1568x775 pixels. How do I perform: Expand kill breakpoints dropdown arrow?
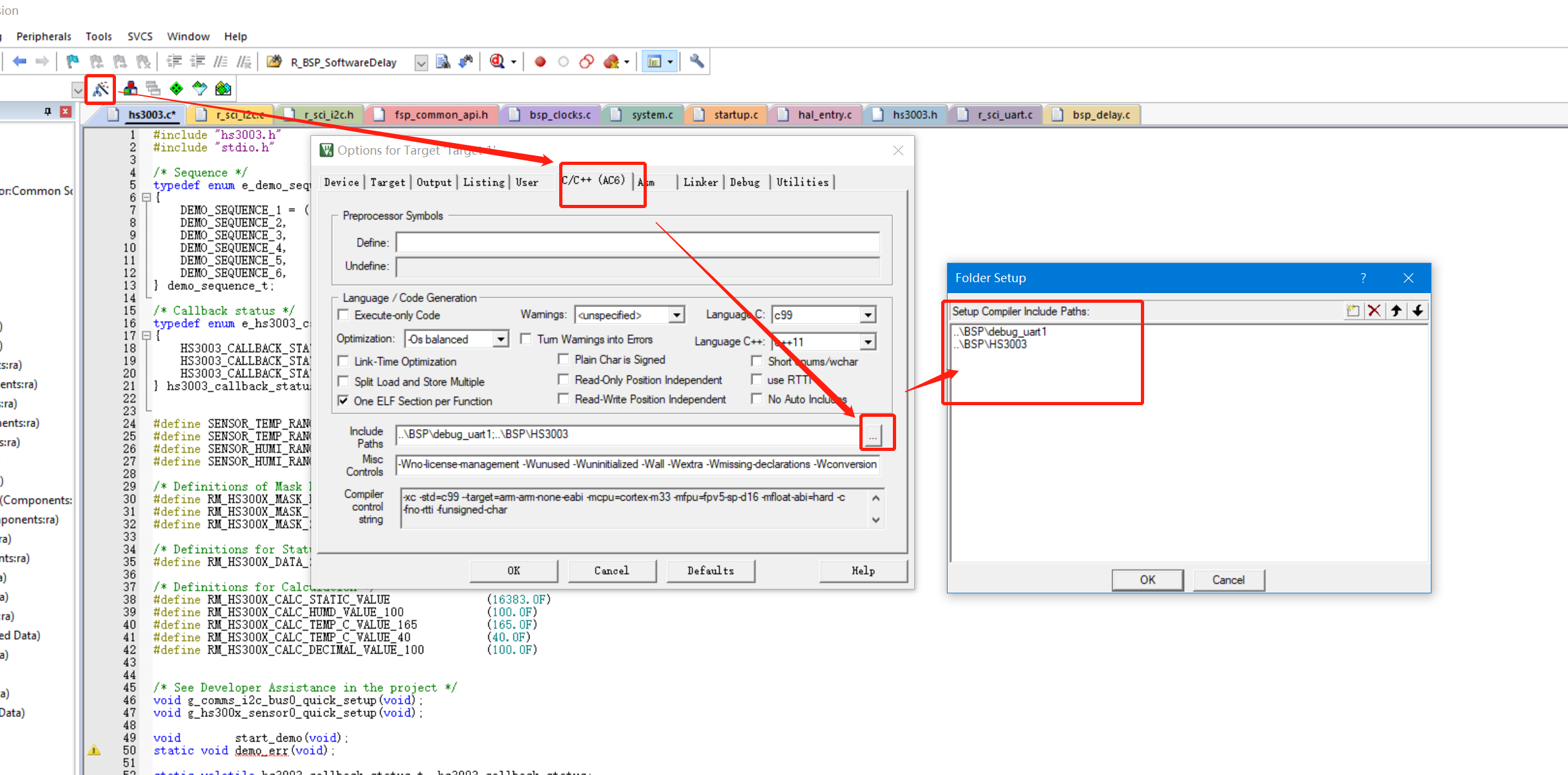627,62
